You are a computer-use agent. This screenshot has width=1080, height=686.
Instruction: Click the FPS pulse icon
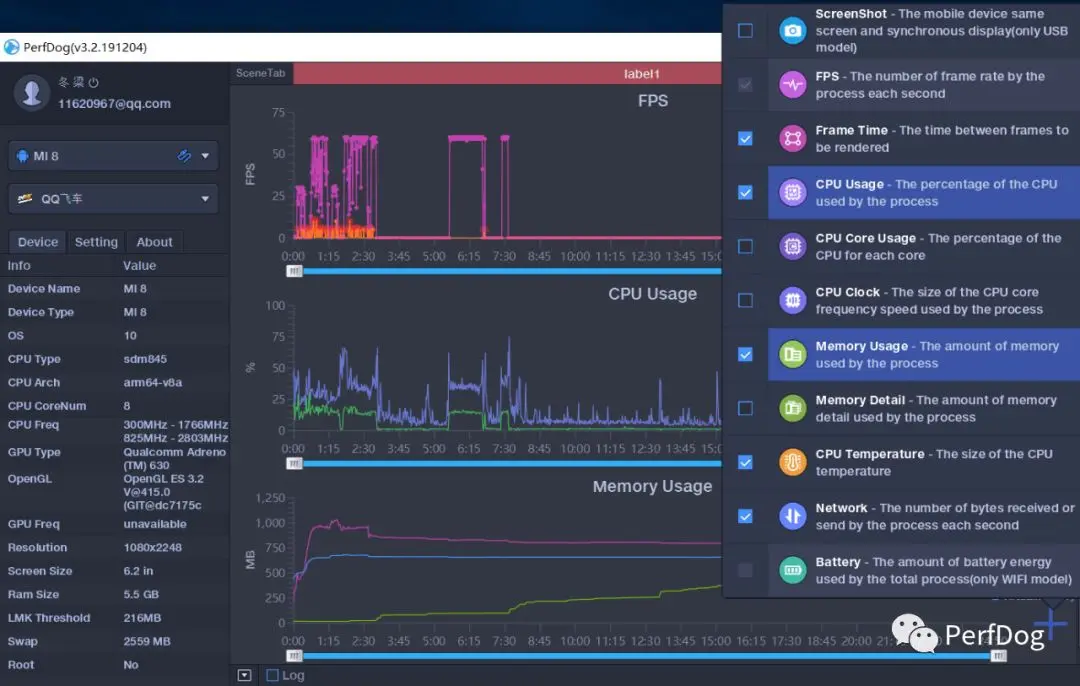[x=793, y=85]
